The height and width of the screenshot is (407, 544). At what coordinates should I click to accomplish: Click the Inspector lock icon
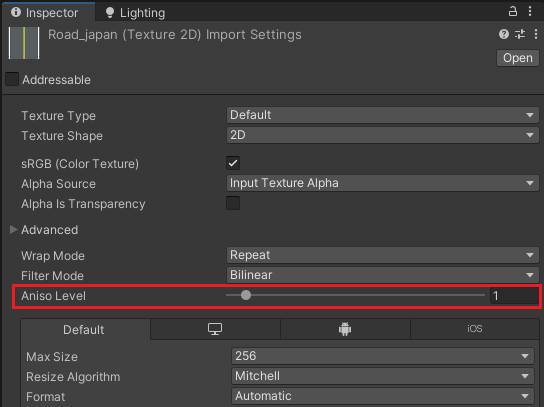[512, 11]
